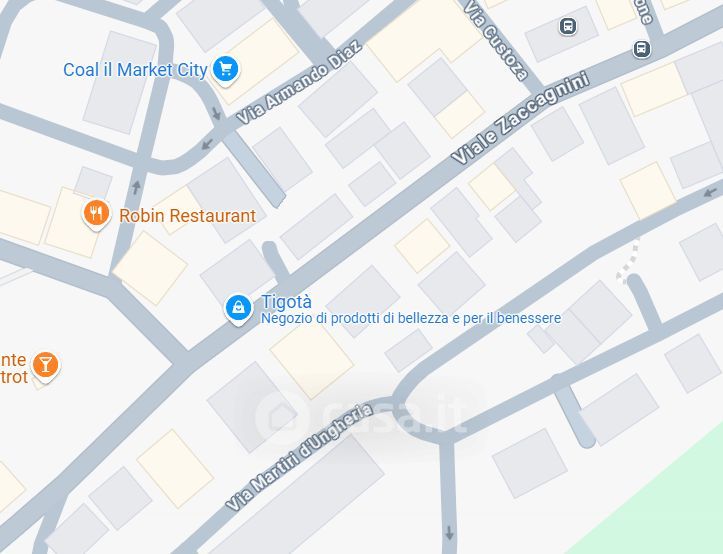Open the Coal il Market City text label
The image size is (723, 554).
pos(135,70)
